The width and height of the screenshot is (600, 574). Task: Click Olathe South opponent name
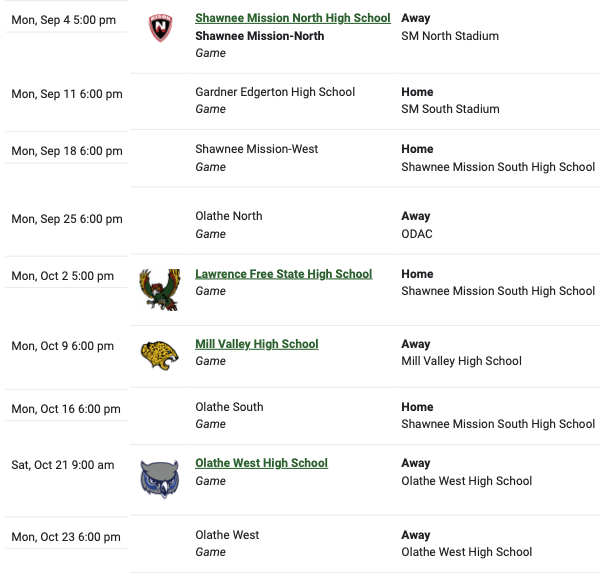coord(229,407)
